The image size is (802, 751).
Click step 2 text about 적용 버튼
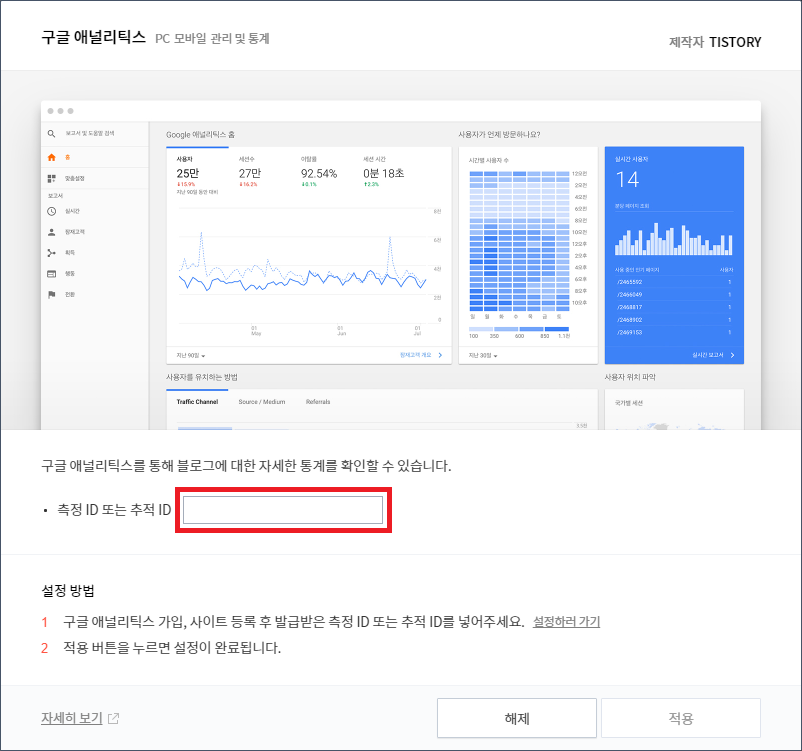[172, 648]
